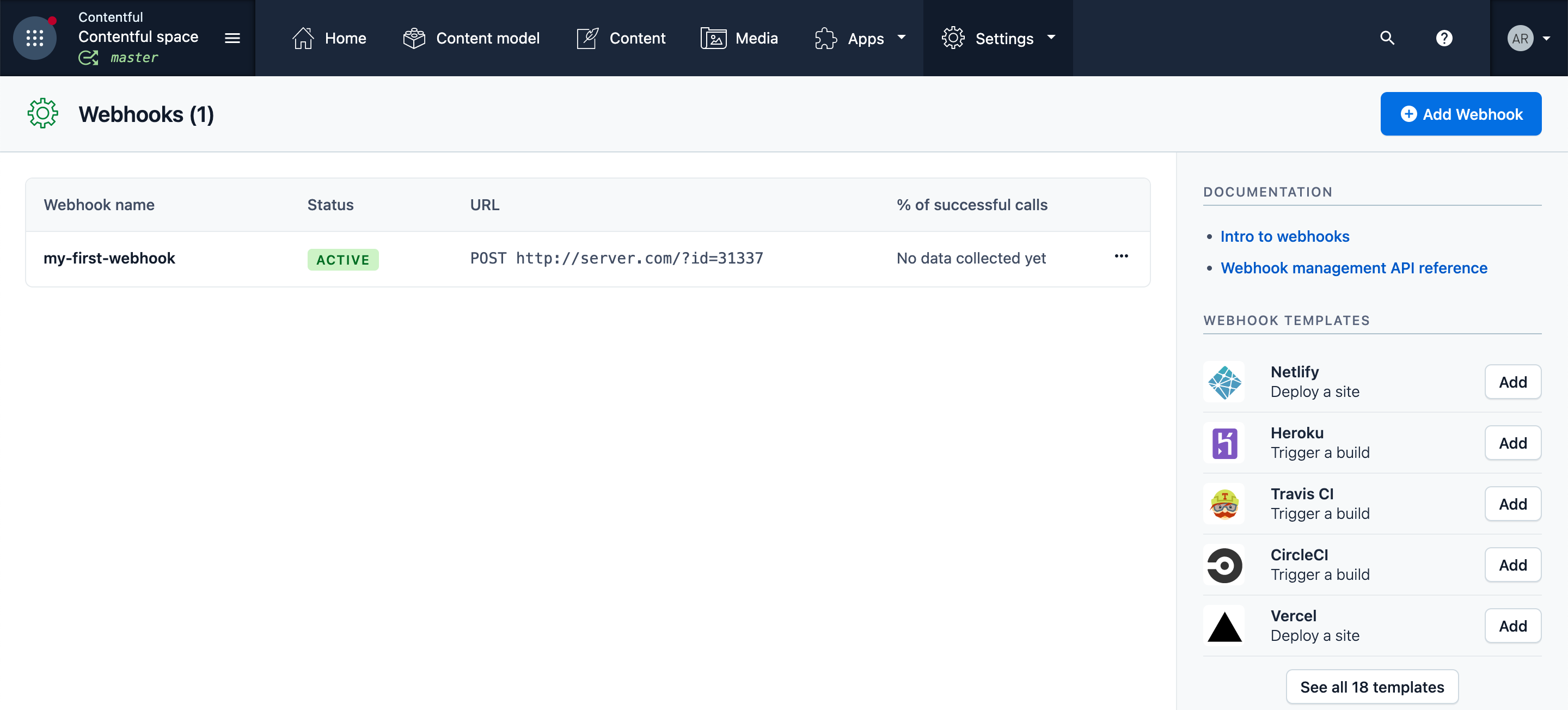Click the Add Webhook button
Screen dimensions: 1568x710
click(x=1460, y=113)
